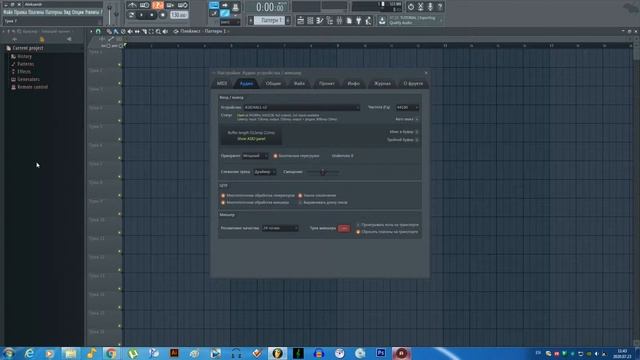Open the Patterns folder in the browser

pos(25,64)
